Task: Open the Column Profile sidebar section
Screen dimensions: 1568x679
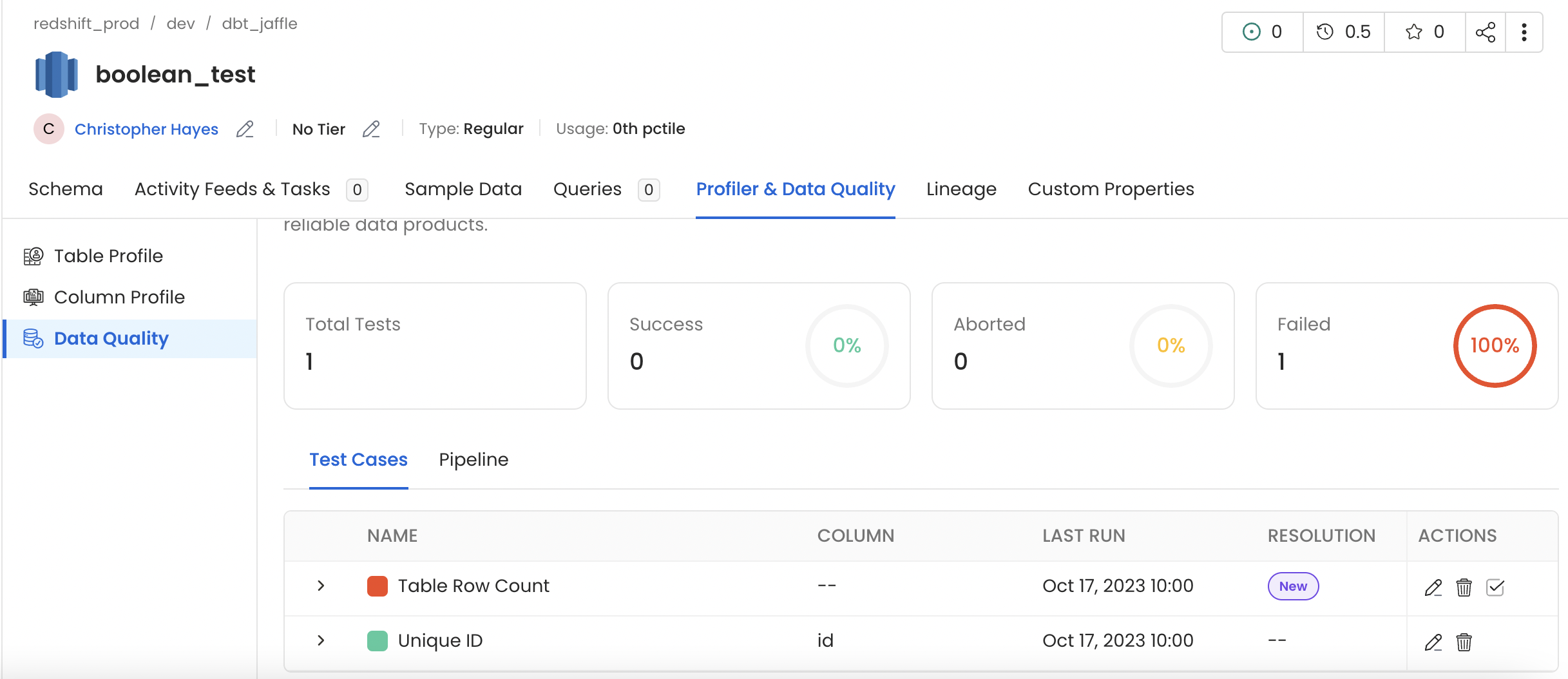Action: click(x=119, y=297)
